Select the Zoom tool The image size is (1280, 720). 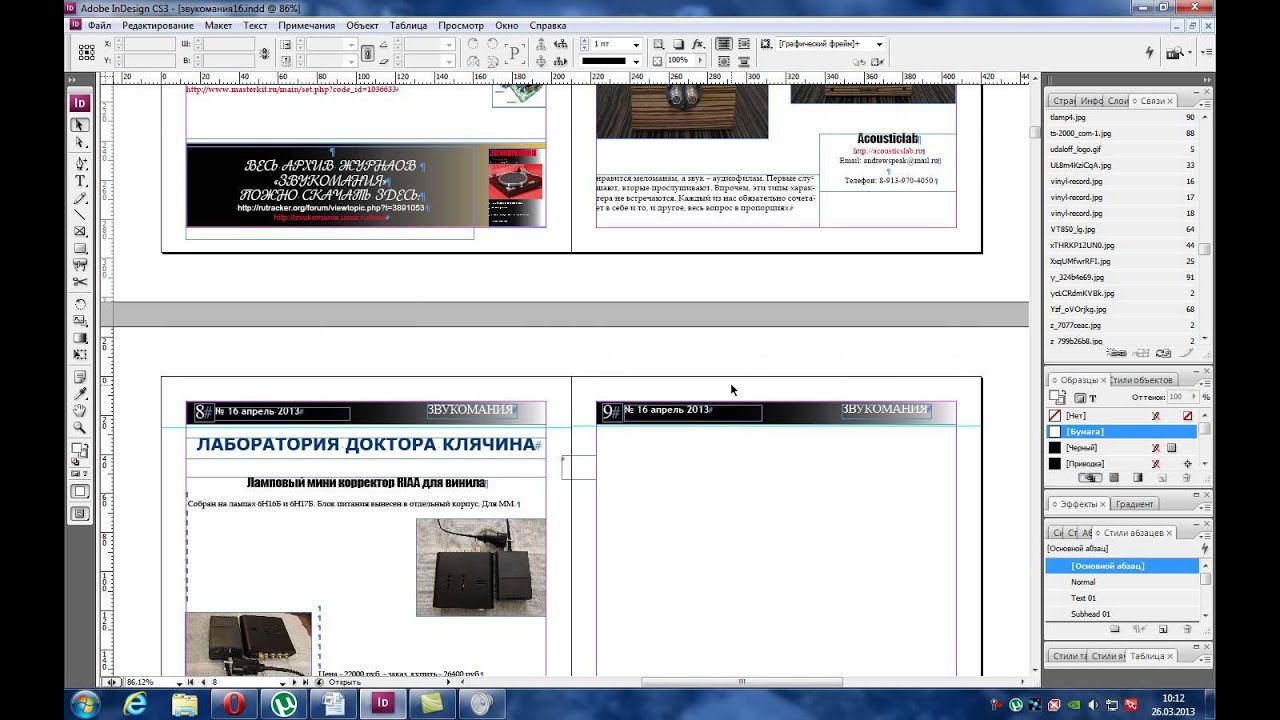point(80,428)
